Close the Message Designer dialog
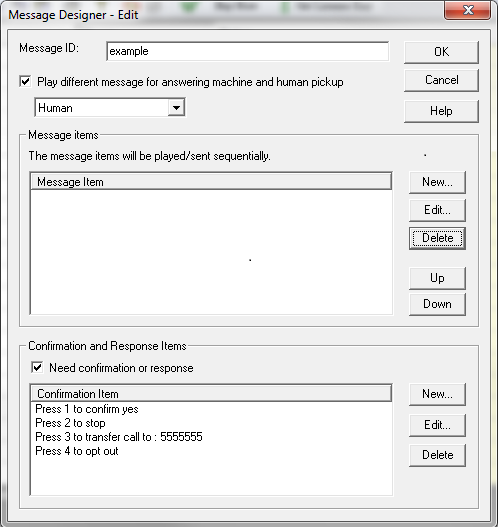The image size is (499, 527). 468,10
